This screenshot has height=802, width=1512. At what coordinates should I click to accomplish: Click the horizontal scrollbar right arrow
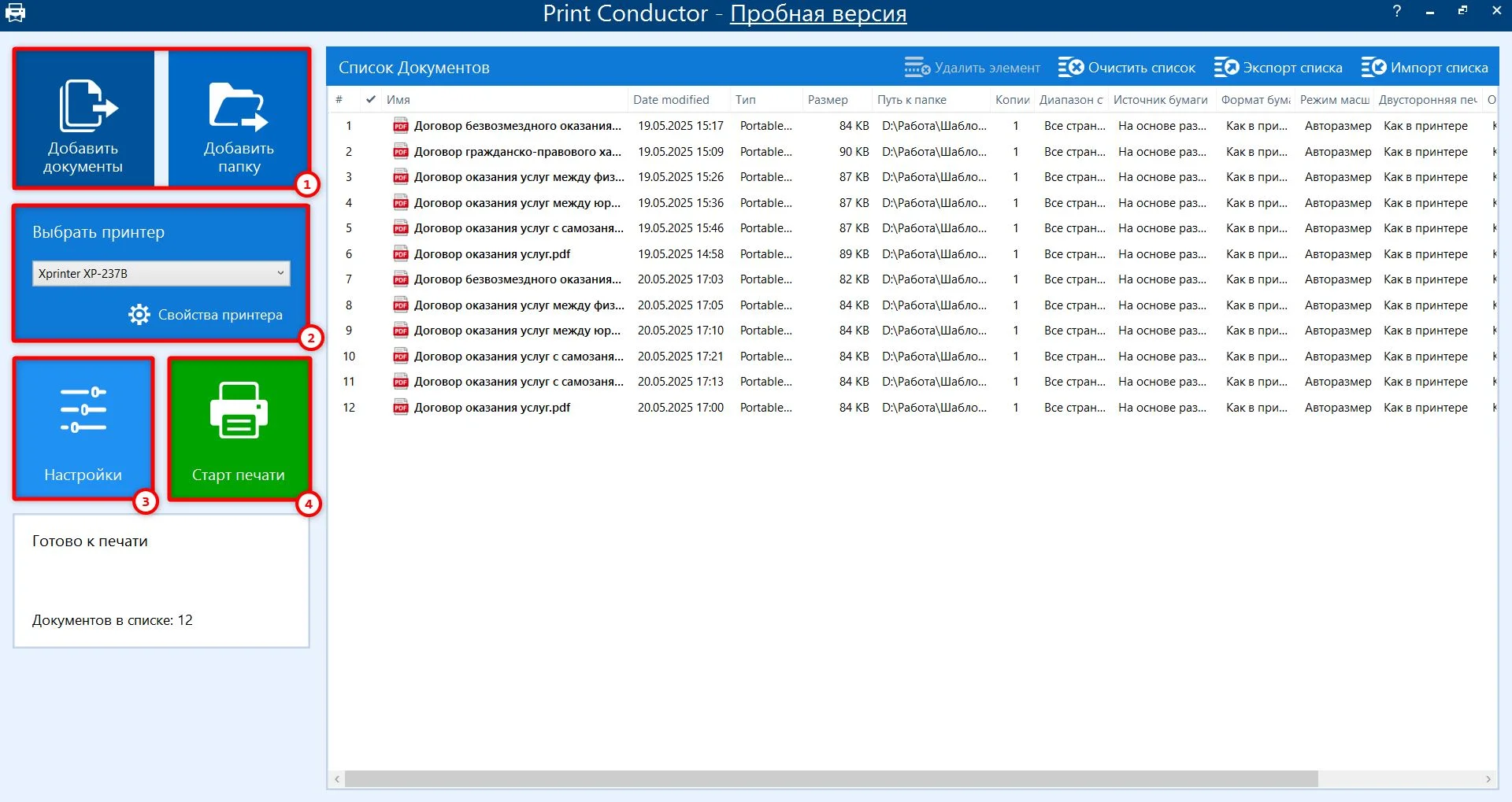[1488, 779]
